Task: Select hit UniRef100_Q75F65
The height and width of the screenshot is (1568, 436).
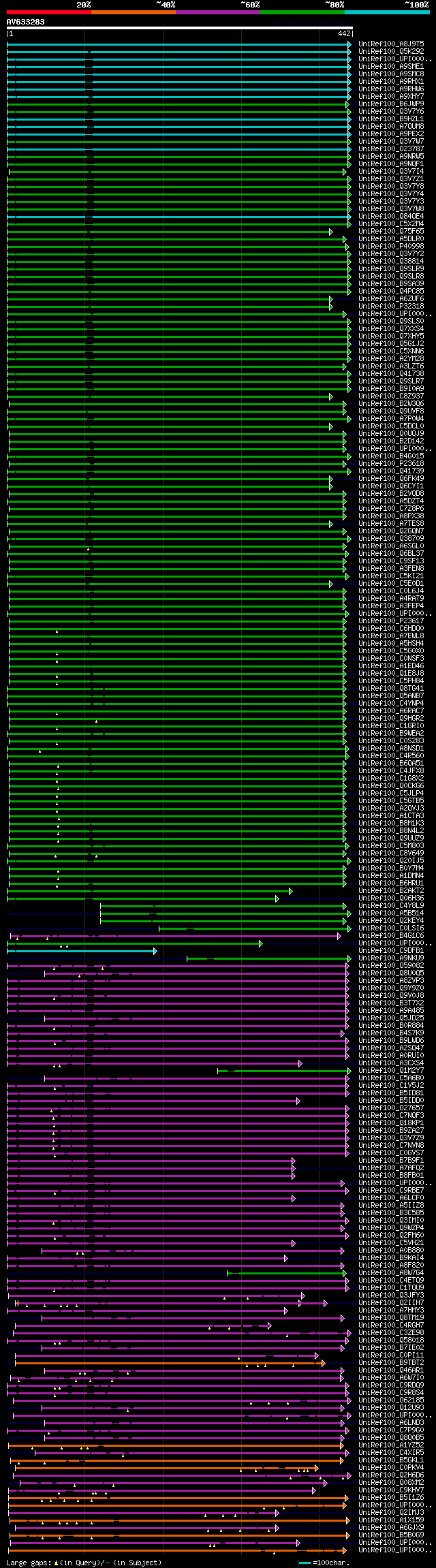Action: click(x=391, y=231)
